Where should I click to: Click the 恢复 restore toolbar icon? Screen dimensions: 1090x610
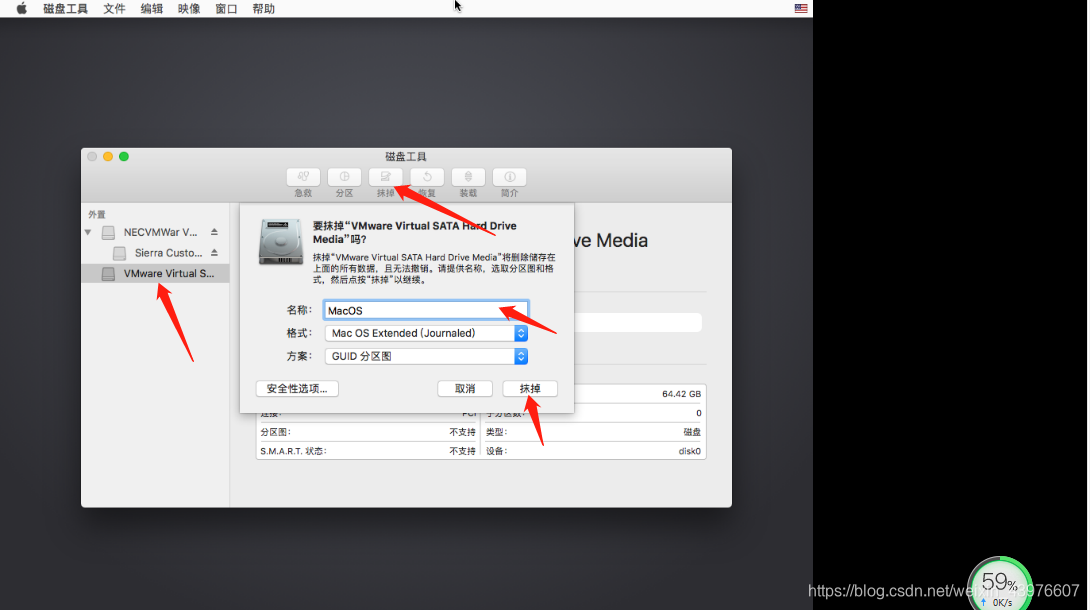427,177
